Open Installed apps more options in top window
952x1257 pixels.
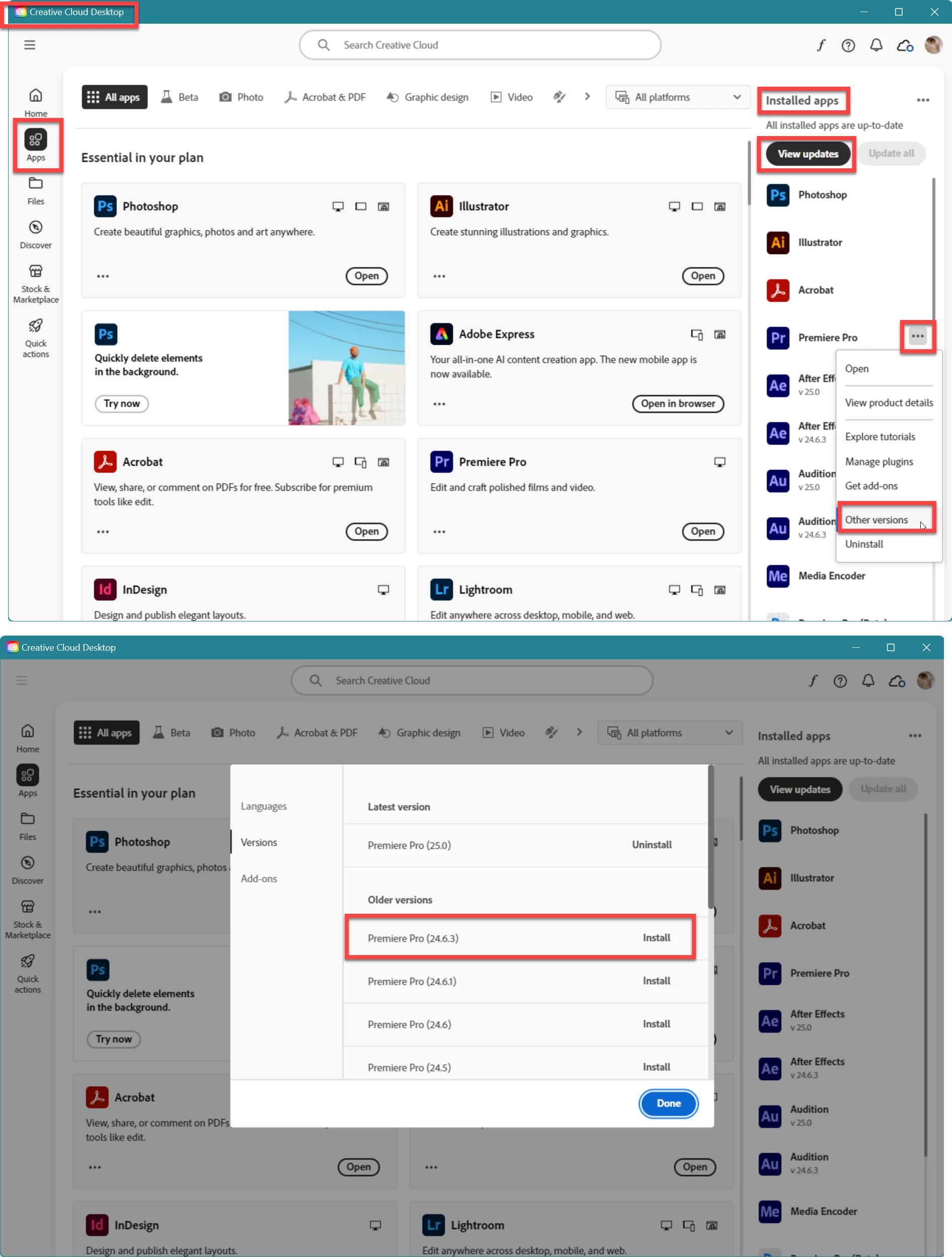[x=923, y=100]
